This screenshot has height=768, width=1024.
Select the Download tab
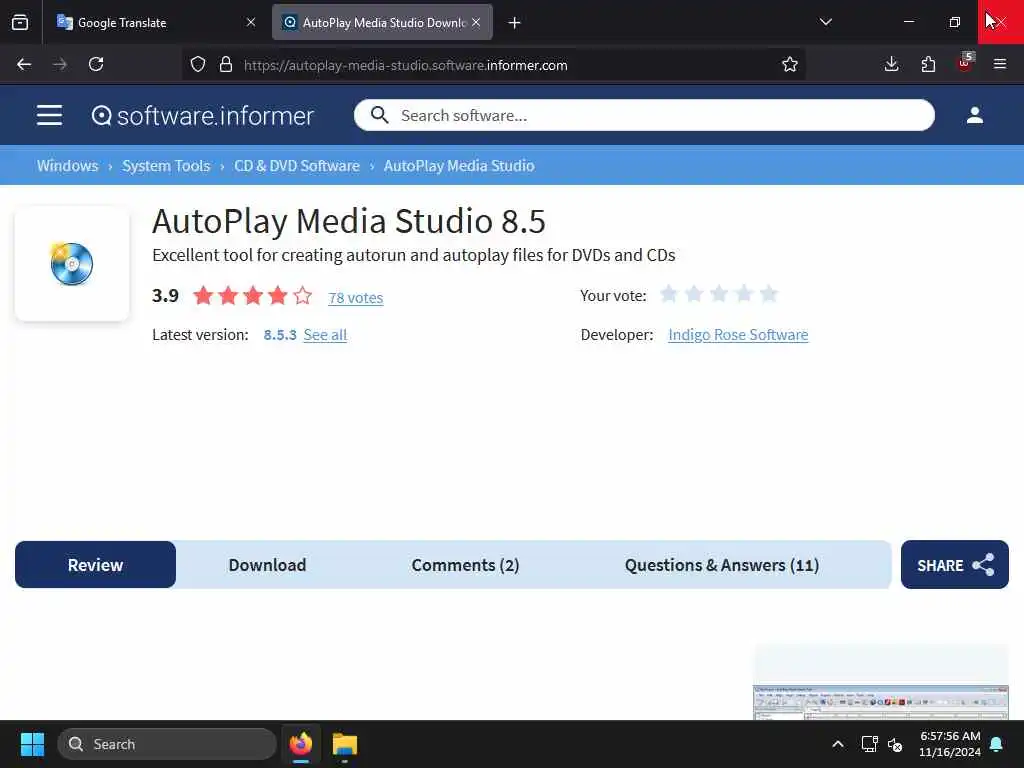267,565
